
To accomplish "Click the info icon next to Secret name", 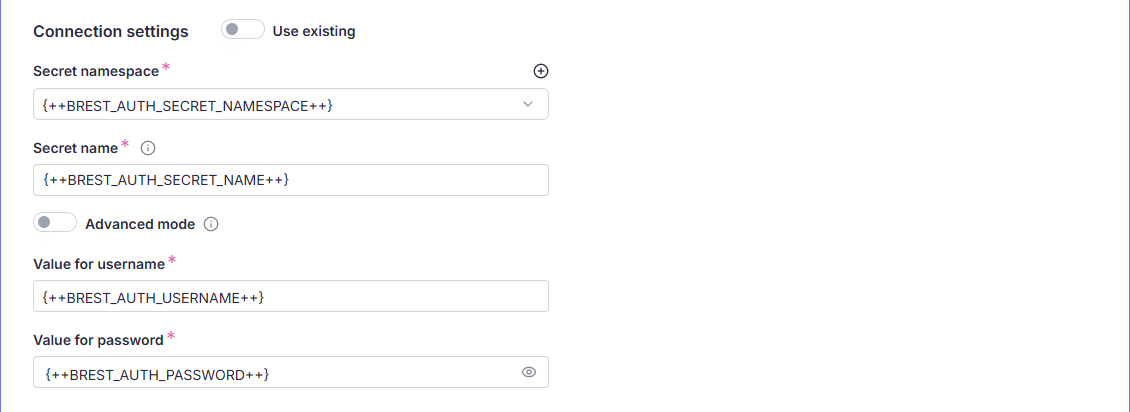I will point(148,148).
